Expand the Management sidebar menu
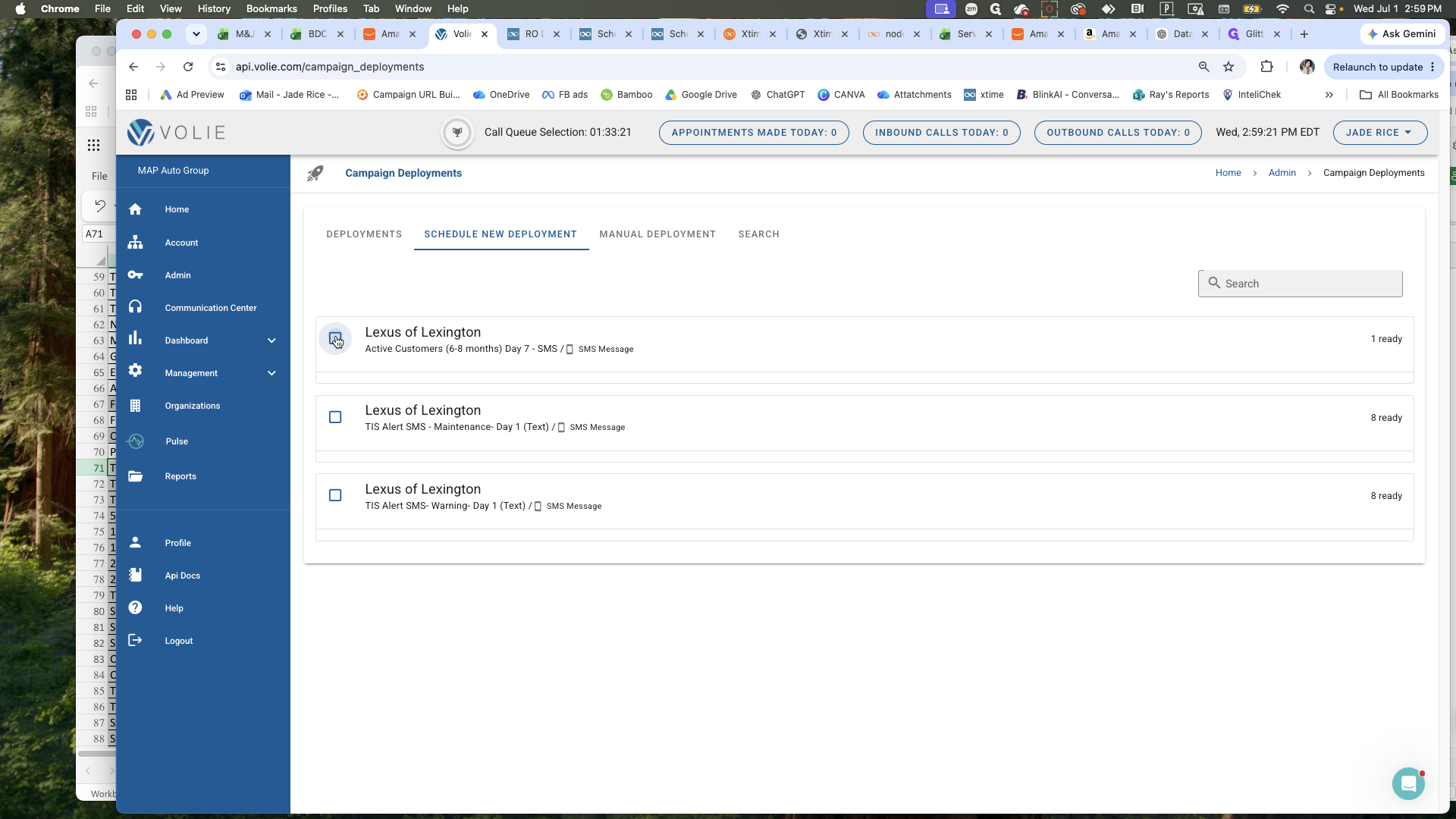 pyautogui.click(x=271, y=373)
